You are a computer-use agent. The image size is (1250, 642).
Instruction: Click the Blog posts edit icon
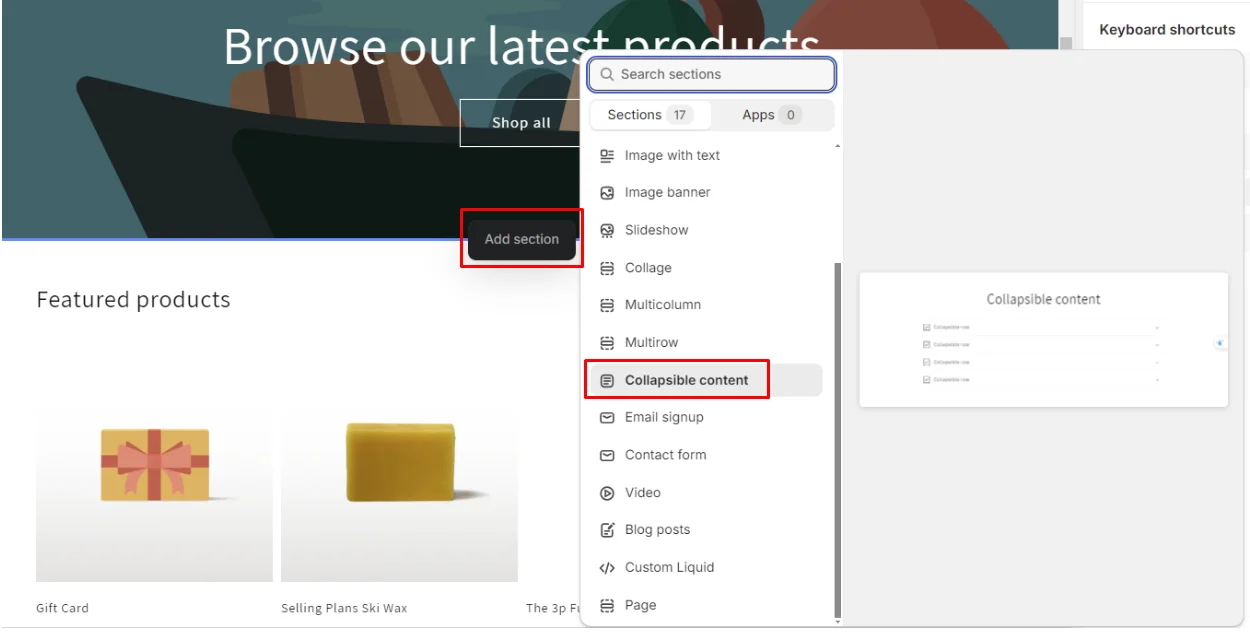[607, 530]
